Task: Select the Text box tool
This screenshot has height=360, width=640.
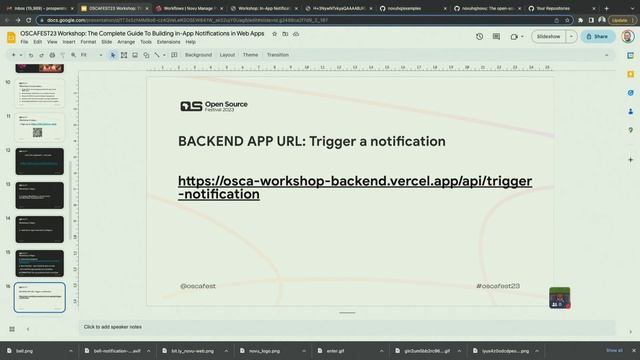Action: (124, 55)
